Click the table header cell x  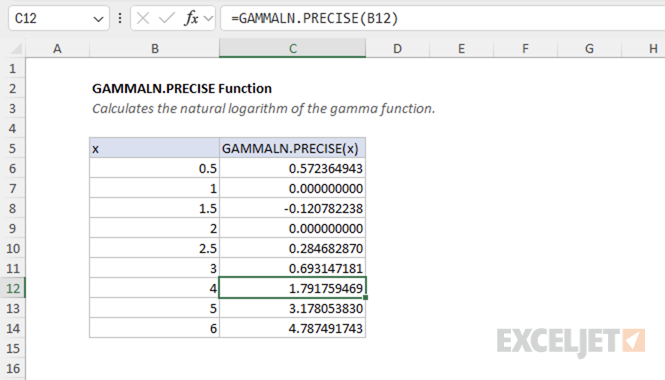pyautogui.click(x=154, y=148)
